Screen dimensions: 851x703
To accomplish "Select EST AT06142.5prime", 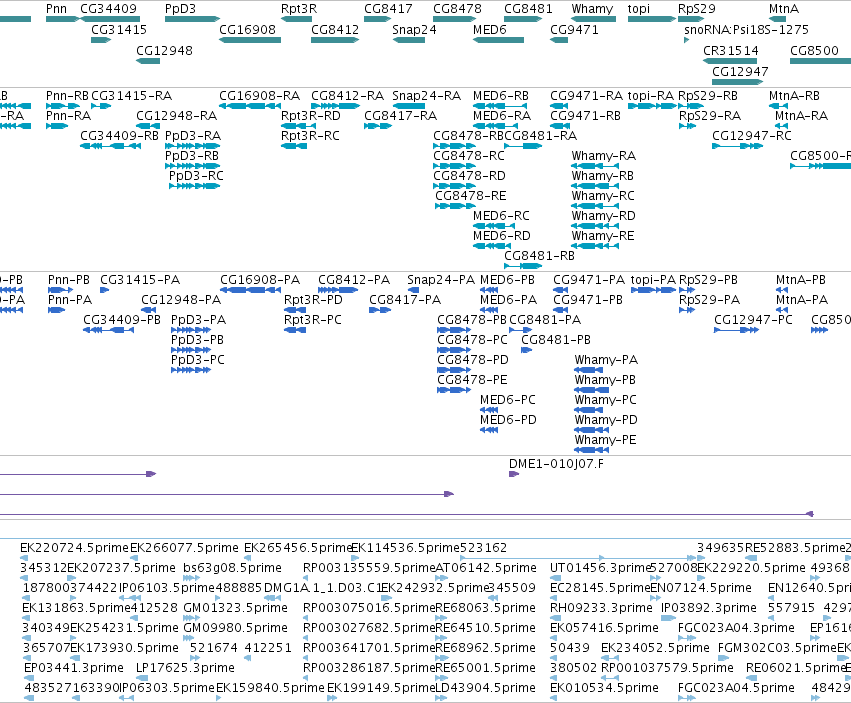I will (x=440, y=578).
